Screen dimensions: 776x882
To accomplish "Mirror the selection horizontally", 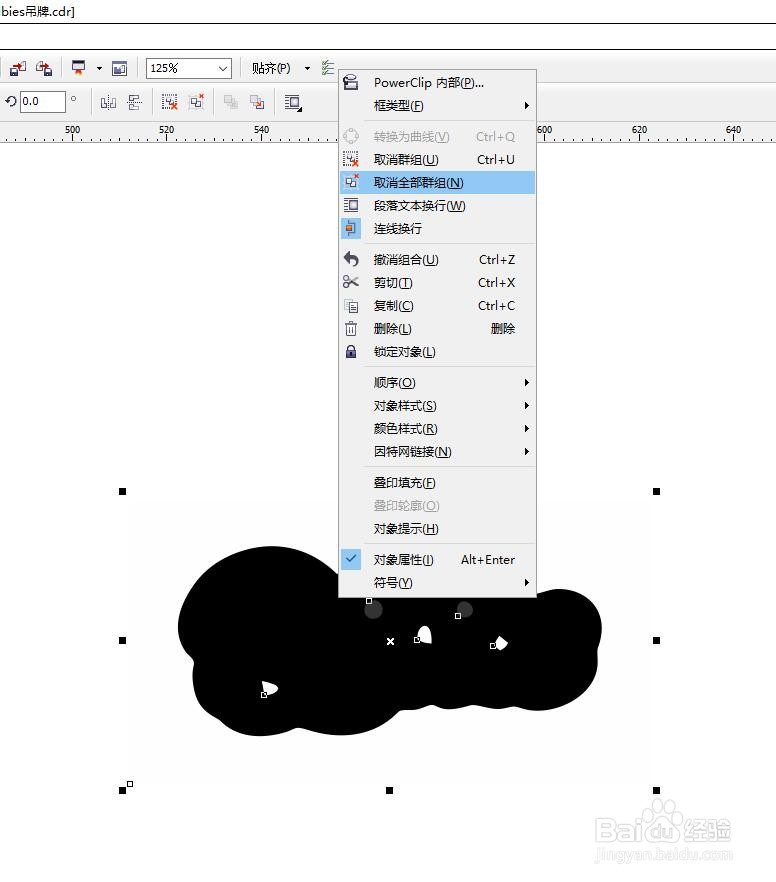I will pyautogui.click(x=108, y=102).
